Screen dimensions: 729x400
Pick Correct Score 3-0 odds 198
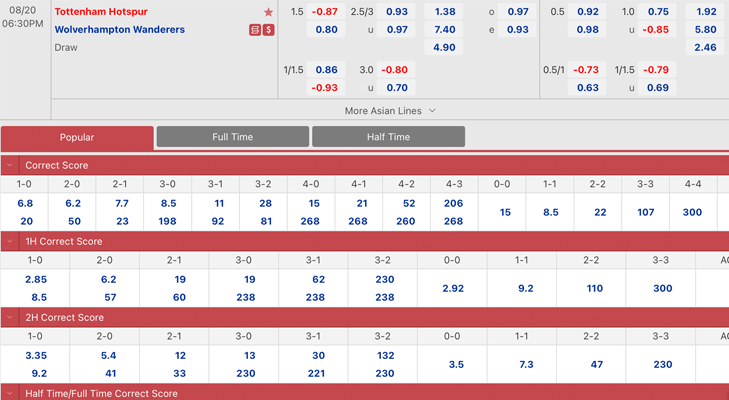click(167, 221)
